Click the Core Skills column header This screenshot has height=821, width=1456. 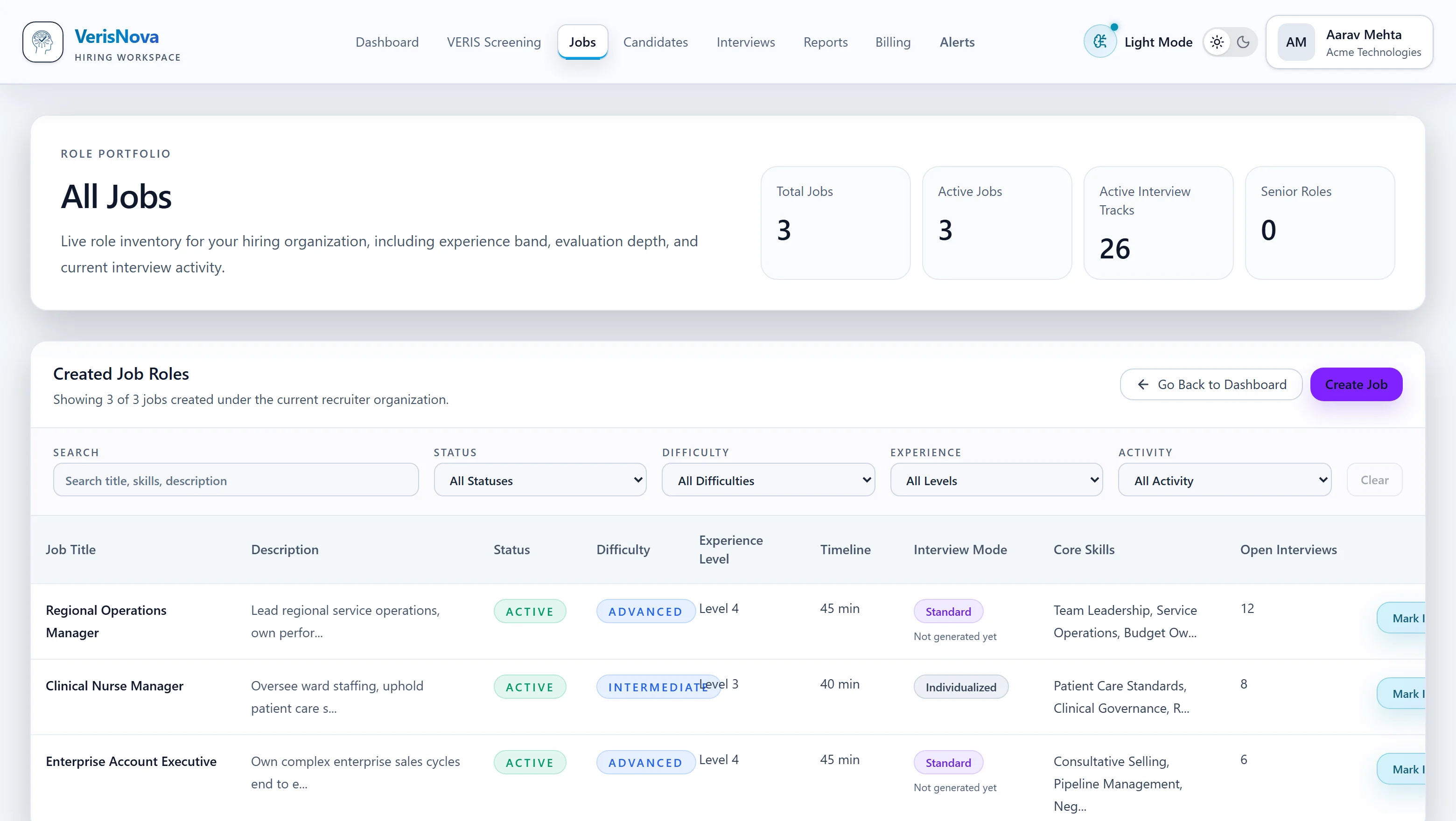(1084, 549)
